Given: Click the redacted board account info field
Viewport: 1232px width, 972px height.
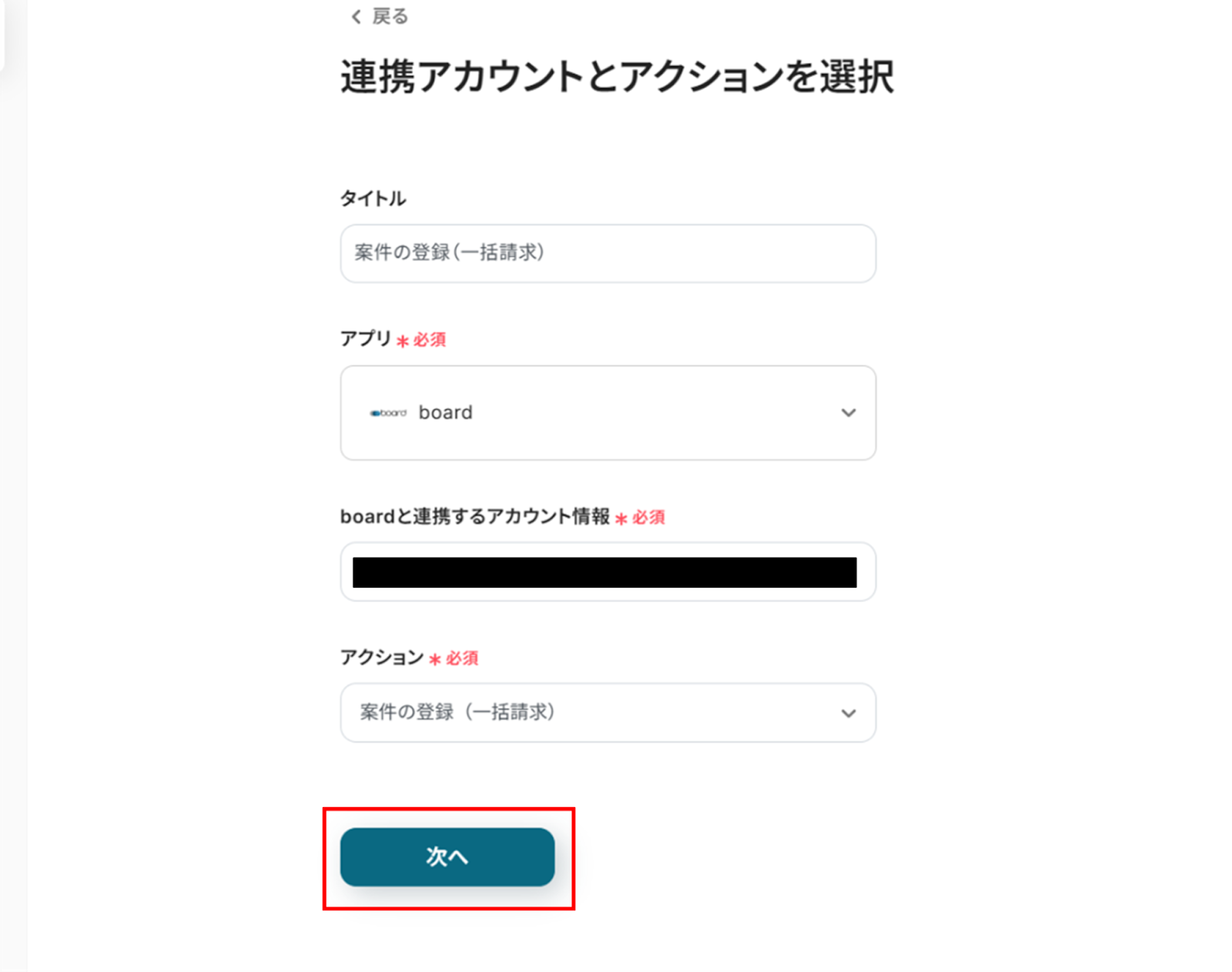Looking at the screenshot, I should pos(604,572).
